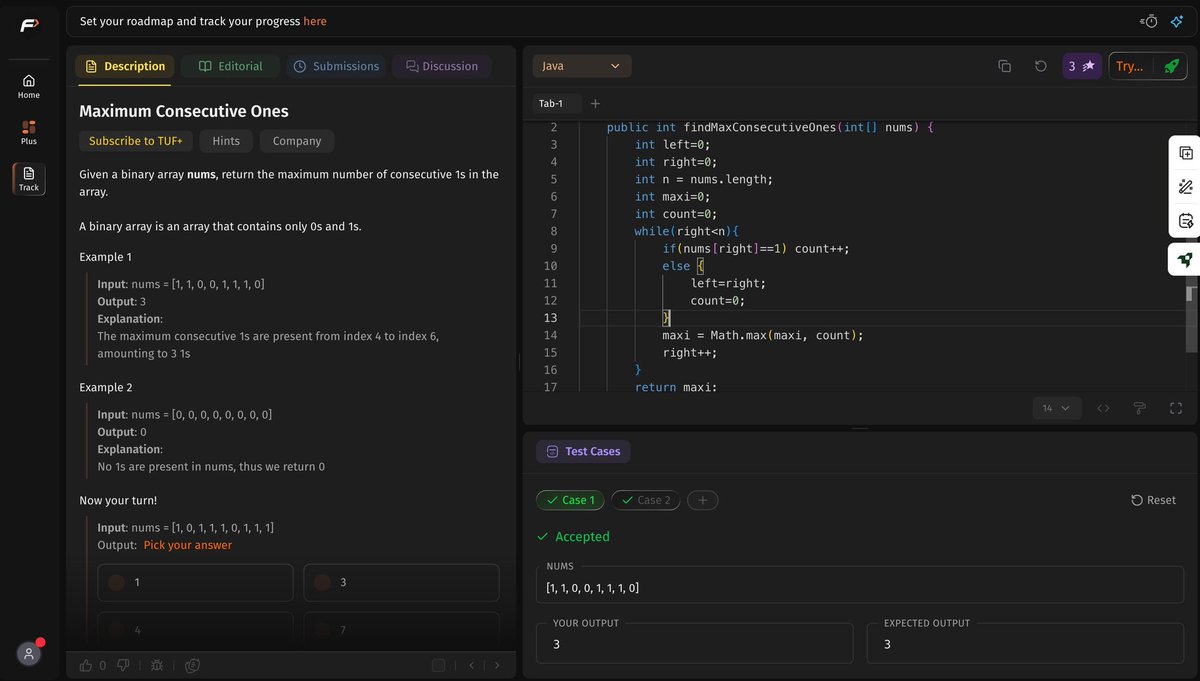Reset code with the circular arrow icon
This screenshot has width=1200, height=681.
[1040, 66]
